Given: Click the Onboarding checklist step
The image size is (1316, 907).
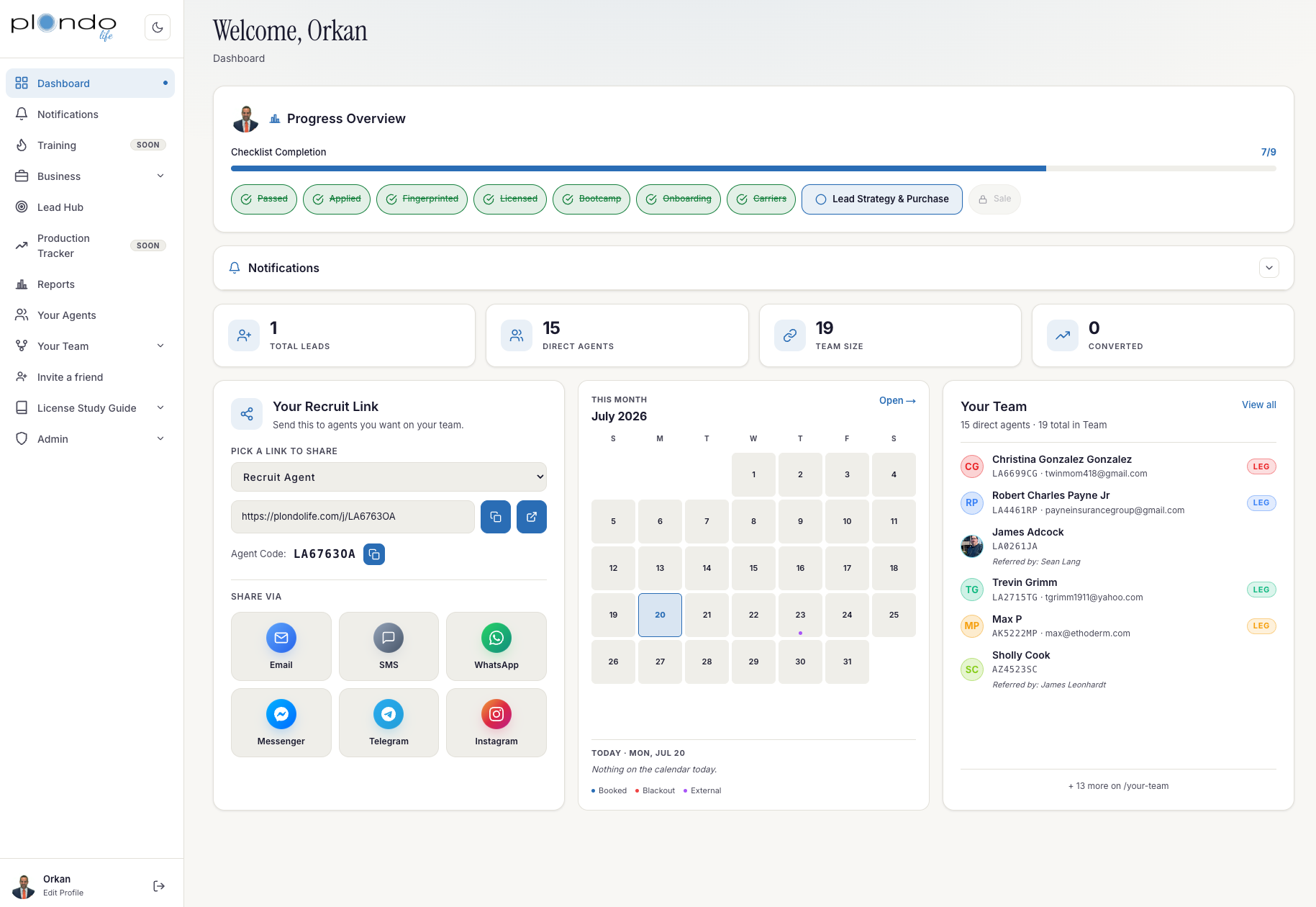Looking at the screenshot, I should coord(679,199).
